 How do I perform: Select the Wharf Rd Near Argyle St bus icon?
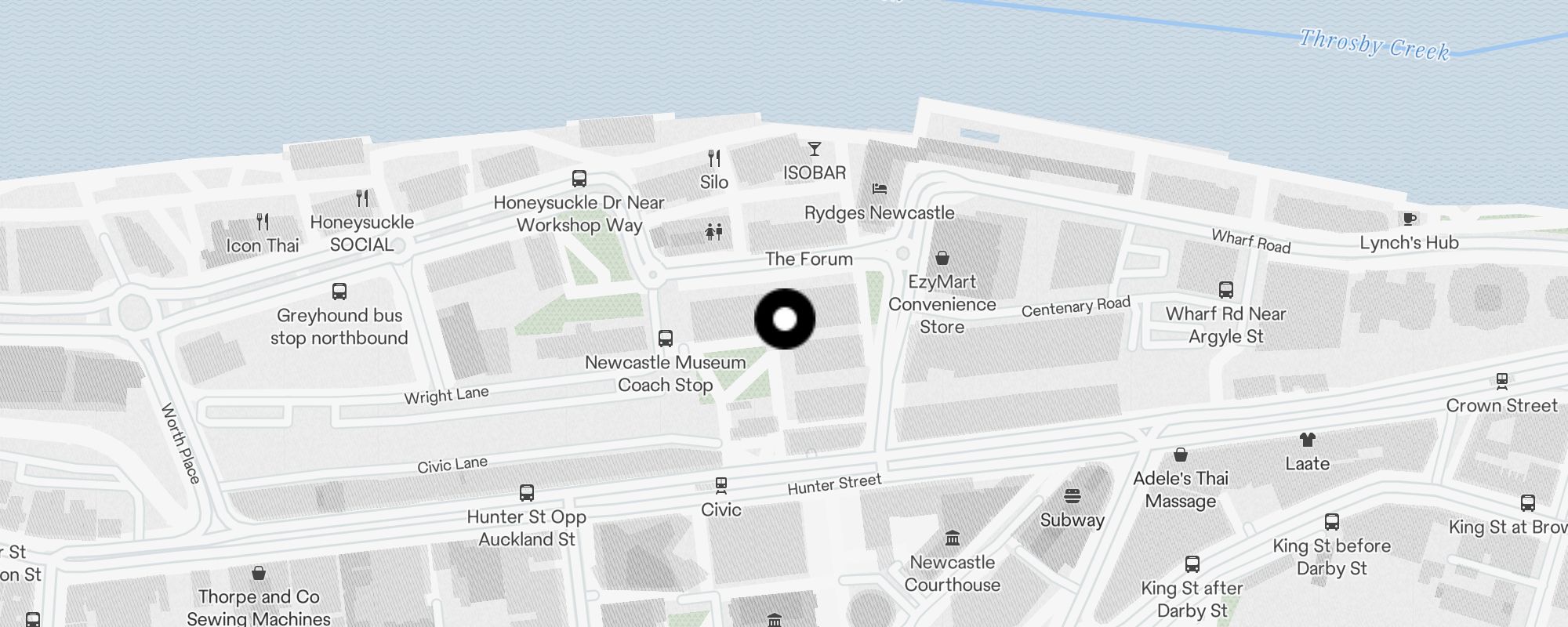1226,290
